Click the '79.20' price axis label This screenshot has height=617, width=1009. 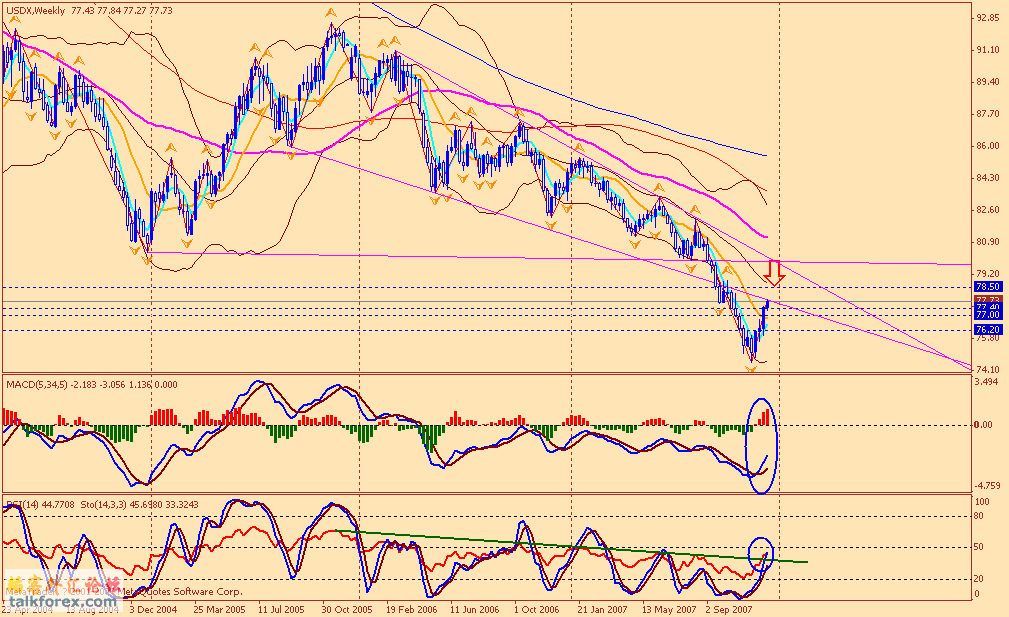(988, 274)
